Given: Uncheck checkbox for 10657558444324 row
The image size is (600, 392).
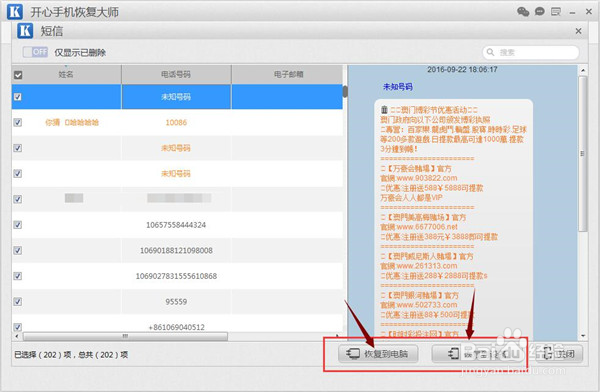Looking at the screenshot, I should pos(18,225).
